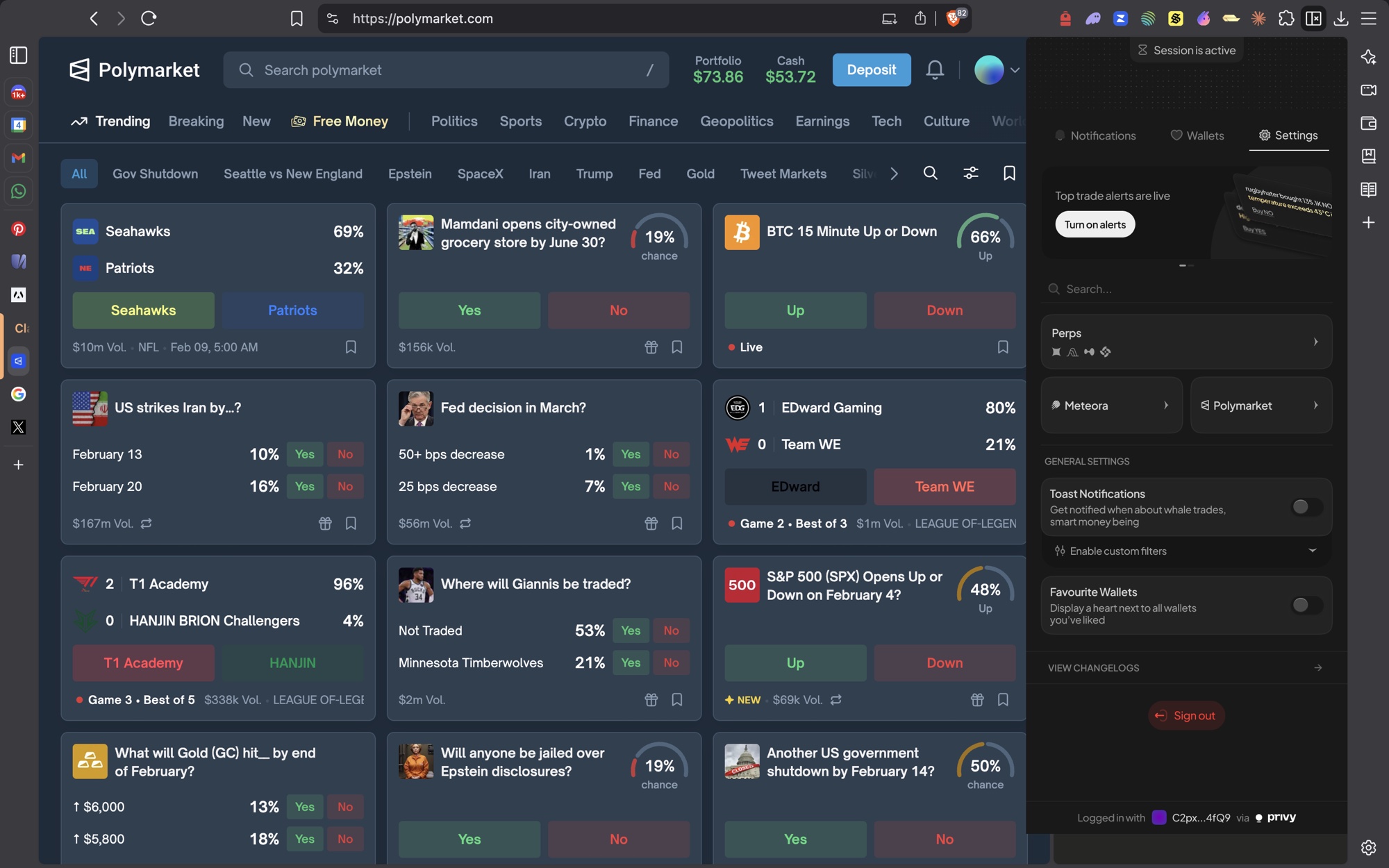Click gift icon on Fed decision market
Image resolution: width=1389 pixels, height=868 pixels.
point(651,523)
